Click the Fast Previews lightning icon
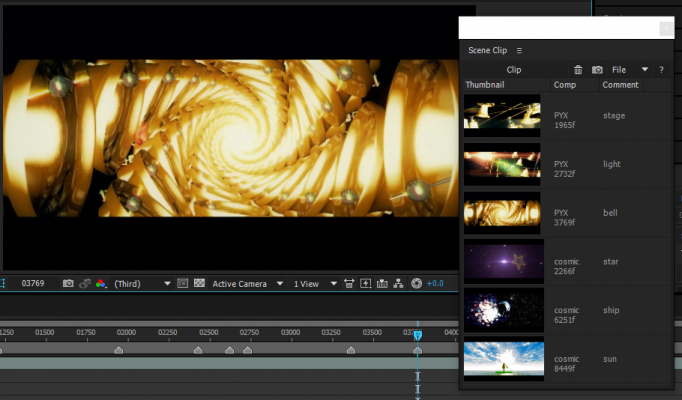The image size is (682, 400). [367, 284]
